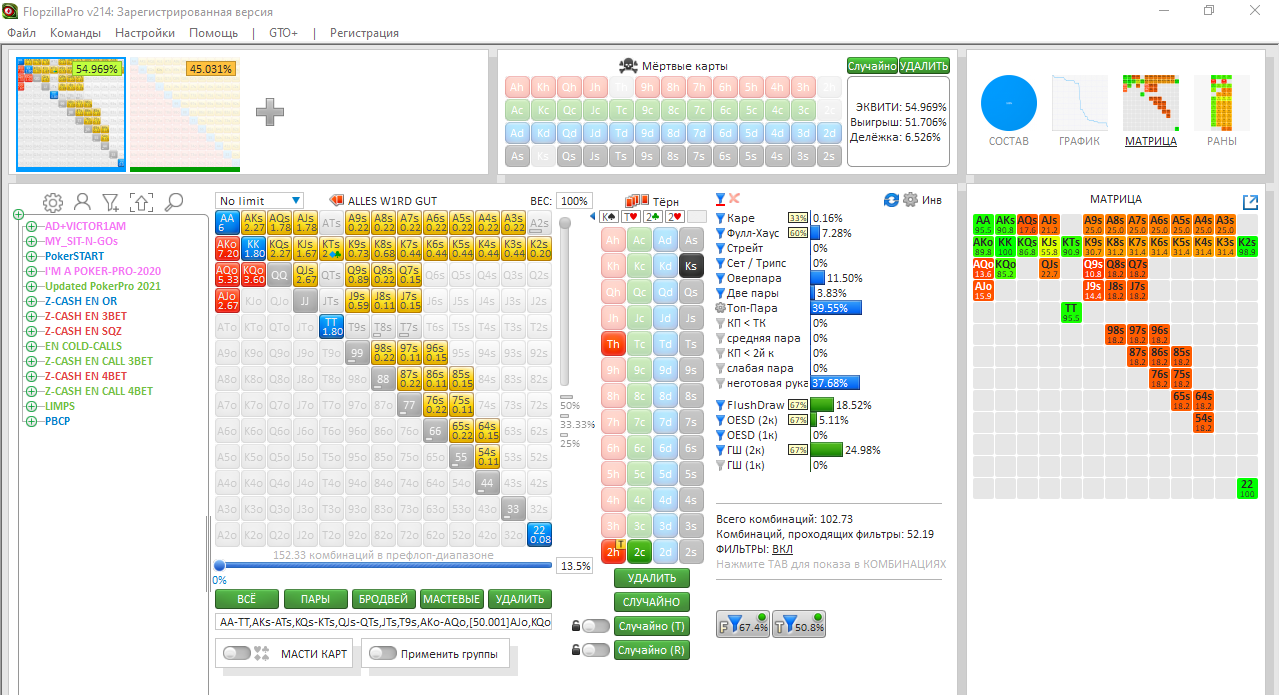This screenshot has width=1279, height=695.
Task: Pop out the МАТРИЦА panel with the arrow icon
Action: point(1249,202)
